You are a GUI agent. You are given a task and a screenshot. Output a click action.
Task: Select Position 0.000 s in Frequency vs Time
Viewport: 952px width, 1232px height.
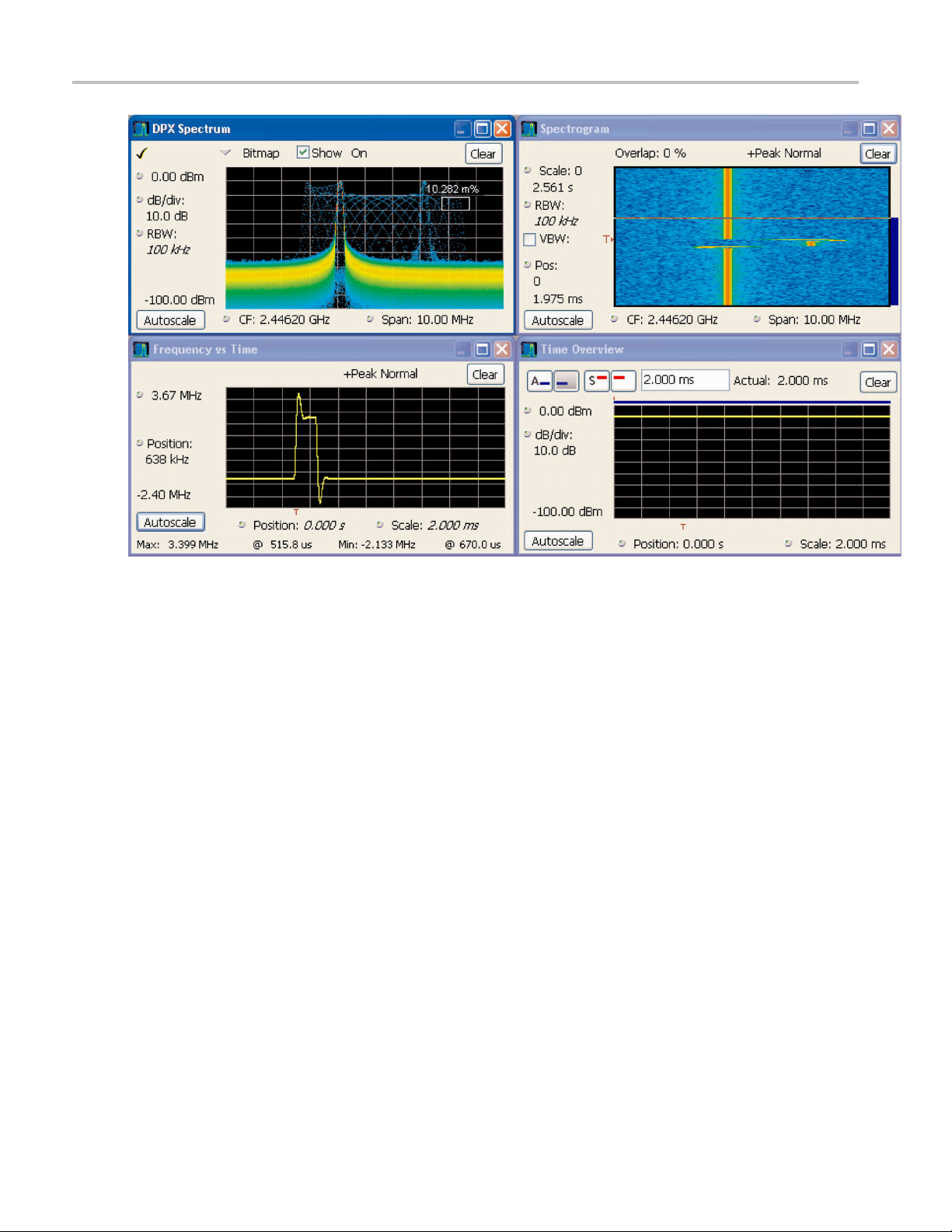point(298,525)
